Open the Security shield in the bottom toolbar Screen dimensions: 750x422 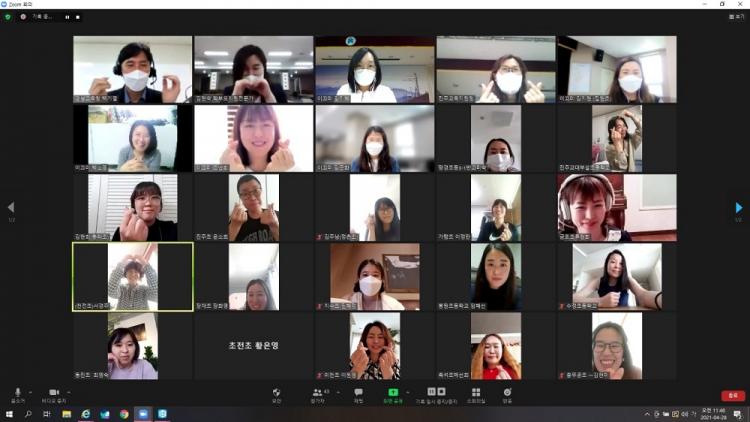click(276, 393)
